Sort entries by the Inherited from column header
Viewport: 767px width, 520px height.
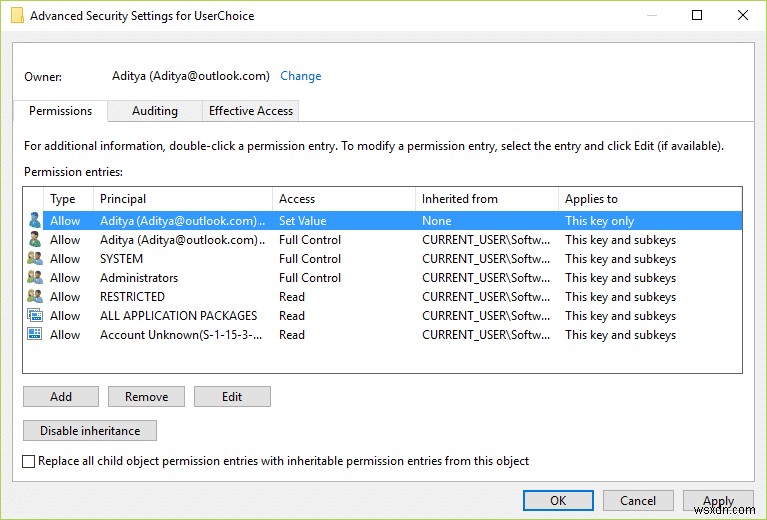[x=486, y=199]
